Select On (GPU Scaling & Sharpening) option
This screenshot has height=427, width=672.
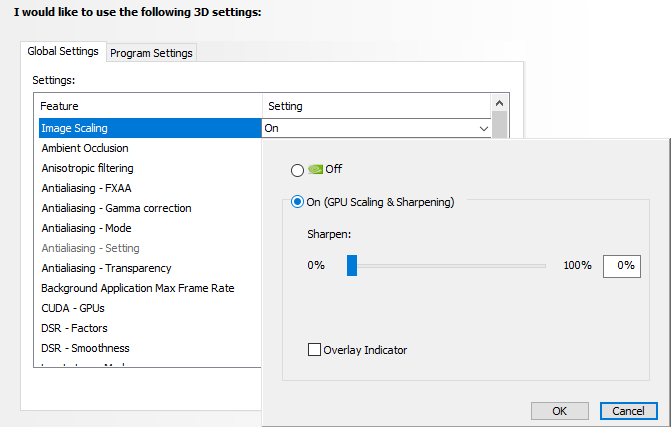pos(297,202)
